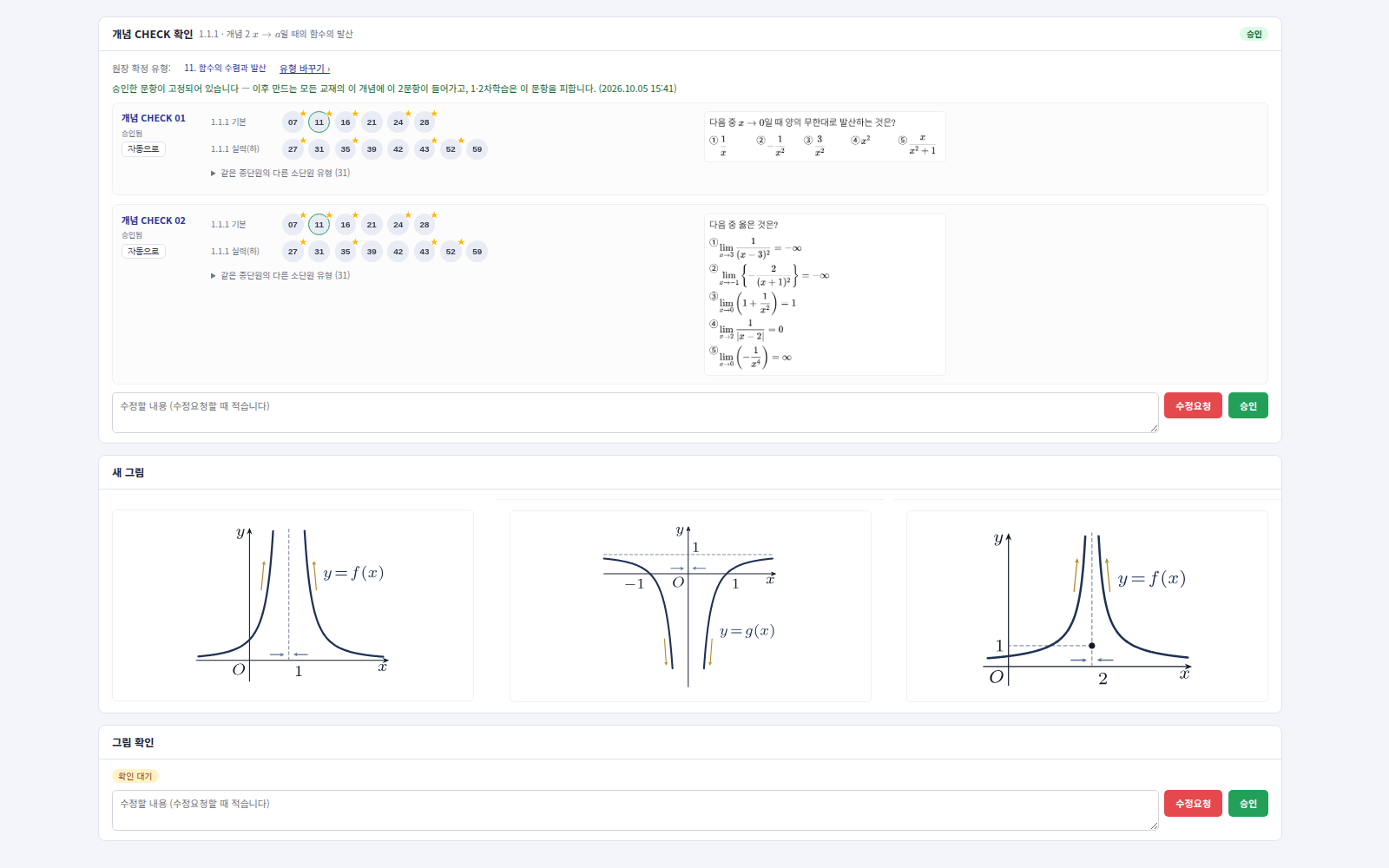Open the graph thumbnail with point at x=2

1087,606
